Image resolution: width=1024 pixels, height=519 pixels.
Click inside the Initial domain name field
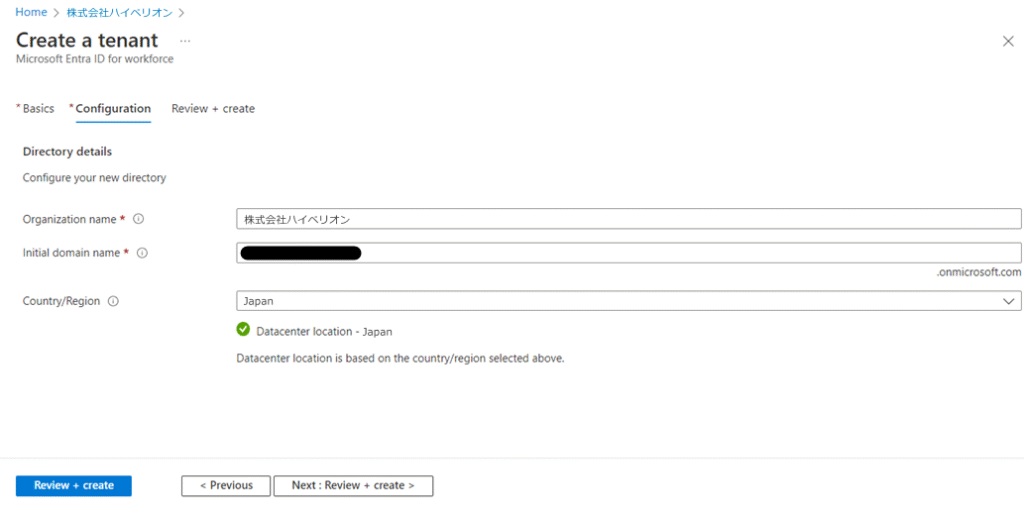[690, 253]
